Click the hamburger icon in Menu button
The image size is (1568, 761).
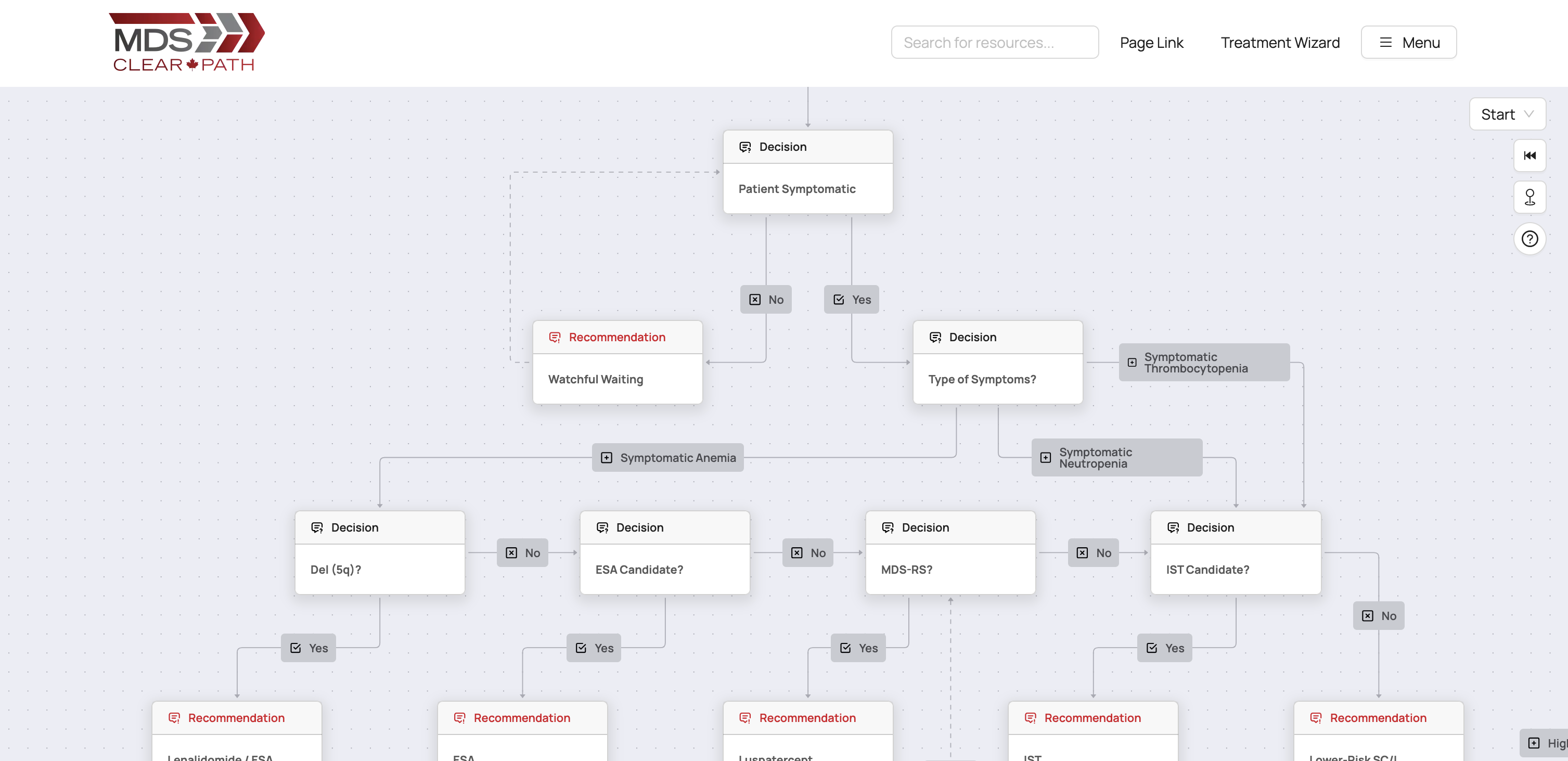coord(1386,43)
